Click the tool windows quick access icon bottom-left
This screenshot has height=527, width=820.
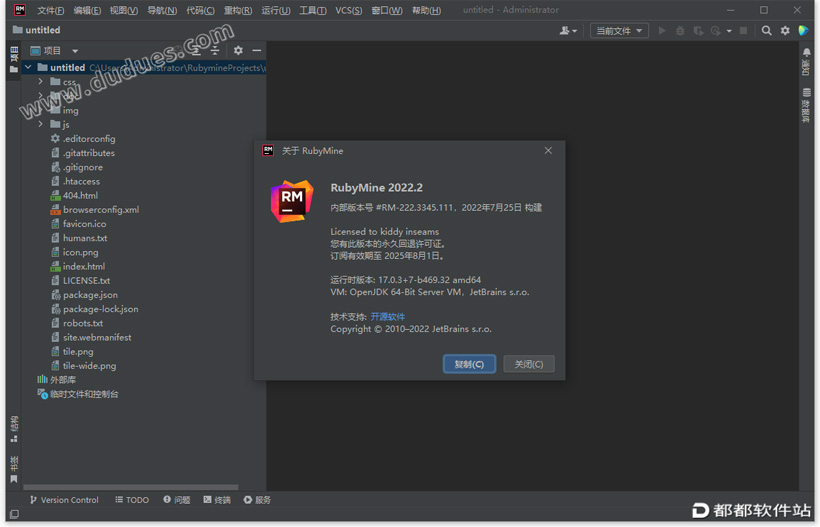tap(14, 514)
